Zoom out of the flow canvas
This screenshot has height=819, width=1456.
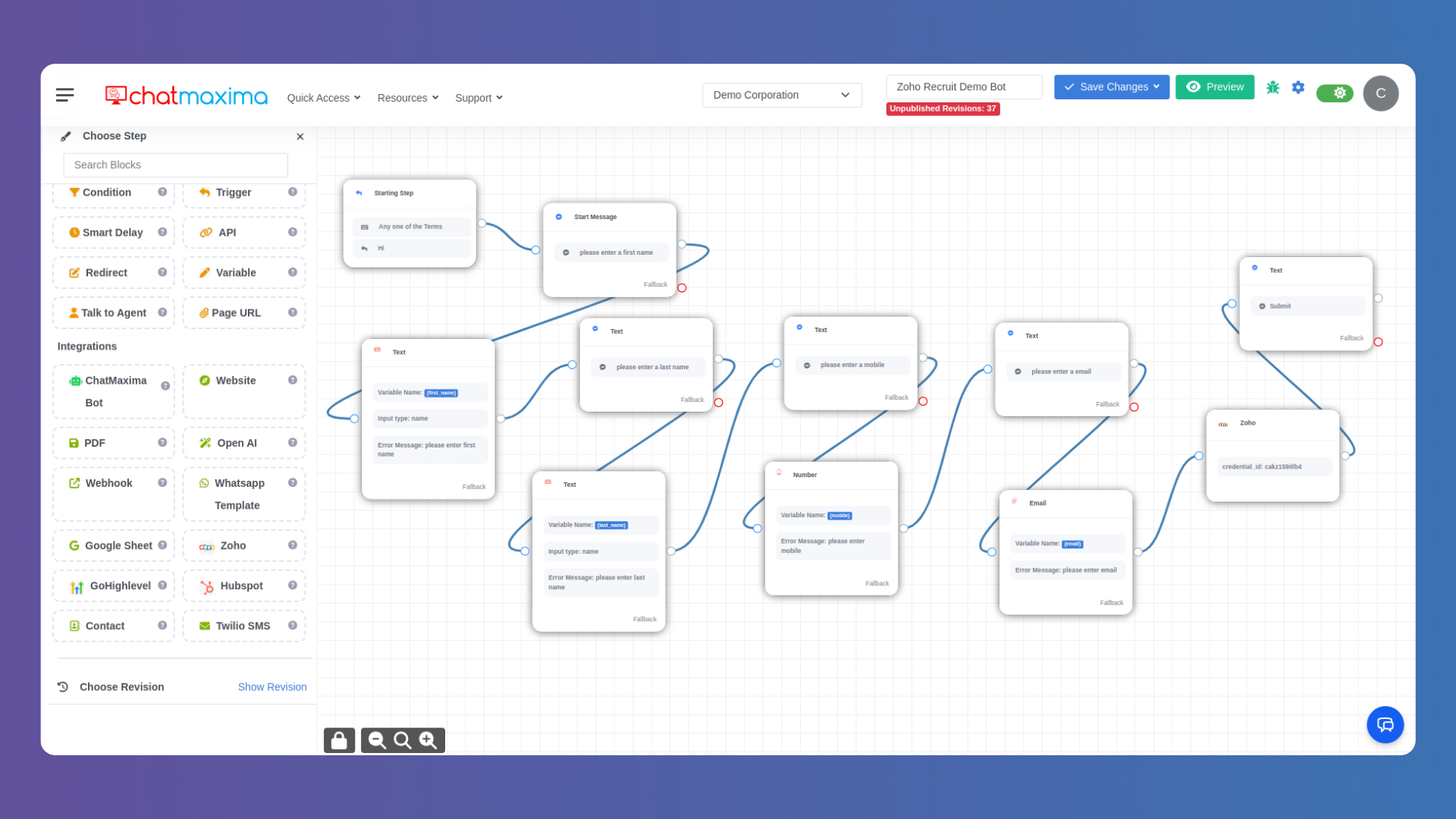click(377, 740)
